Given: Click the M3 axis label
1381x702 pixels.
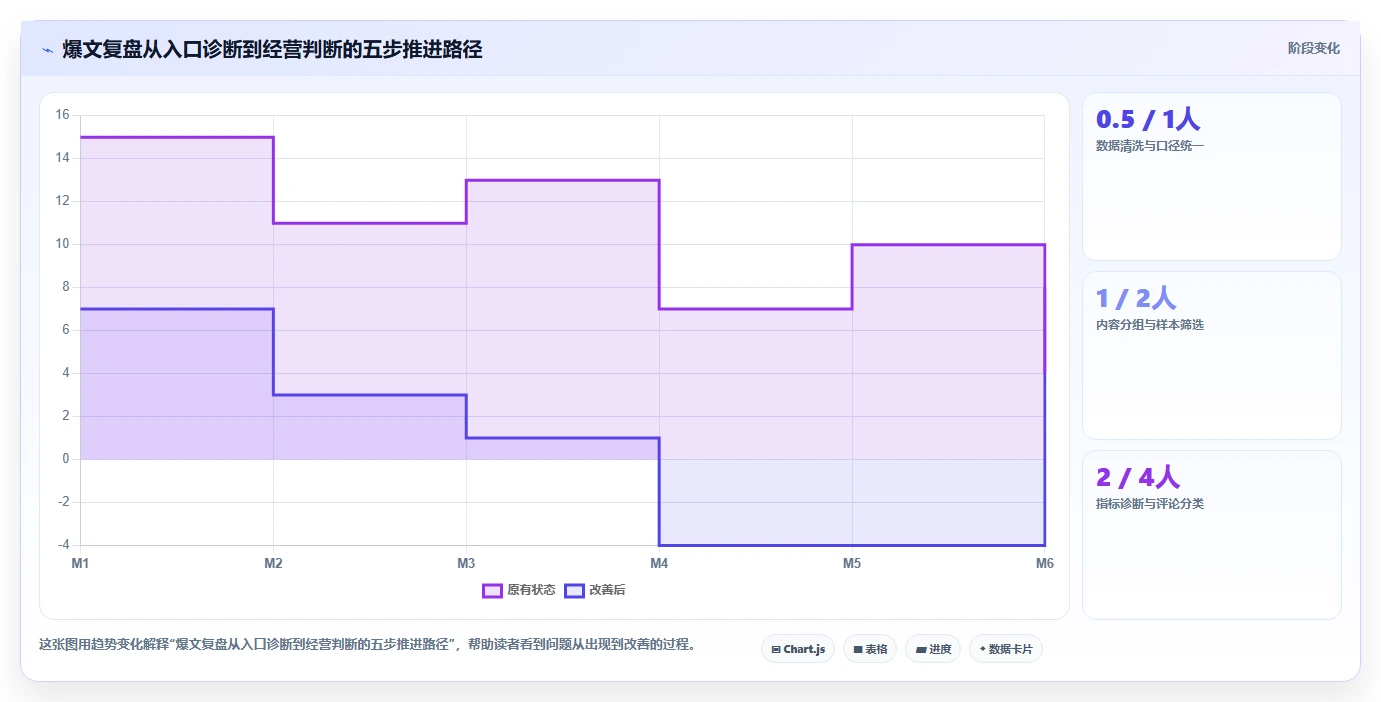Looking at the screenshot, I should (x=466, y=563).
